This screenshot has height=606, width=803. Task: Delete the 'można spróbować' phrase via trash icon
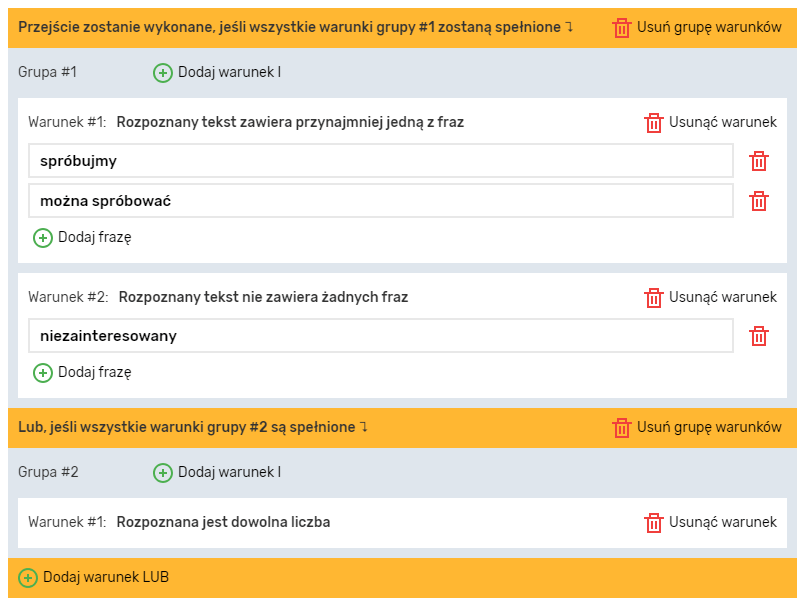click(x=759, y=201)
